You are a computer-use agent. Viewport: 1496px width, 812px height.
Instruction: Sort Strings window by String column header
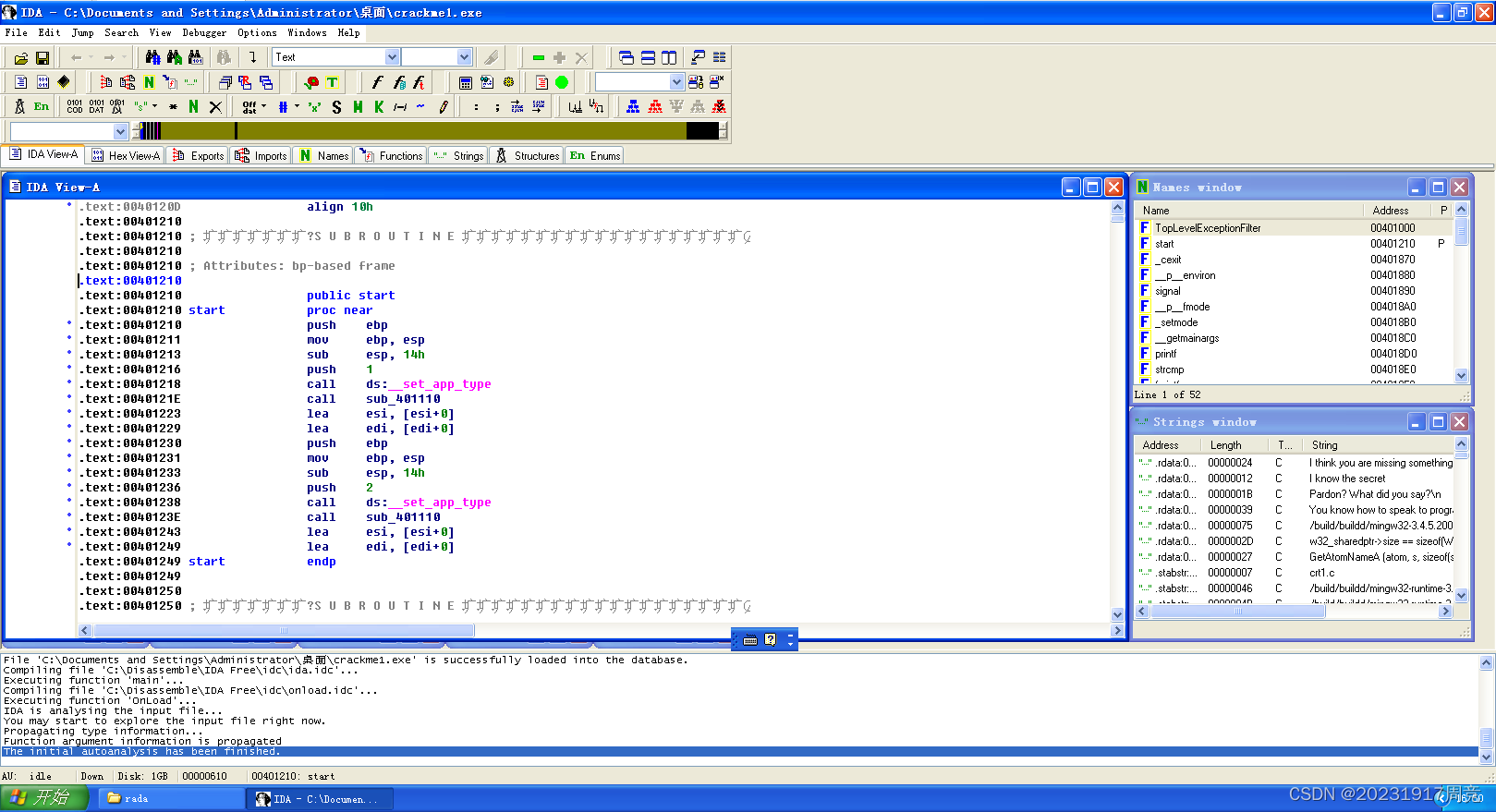click(x=1379, y=445)
